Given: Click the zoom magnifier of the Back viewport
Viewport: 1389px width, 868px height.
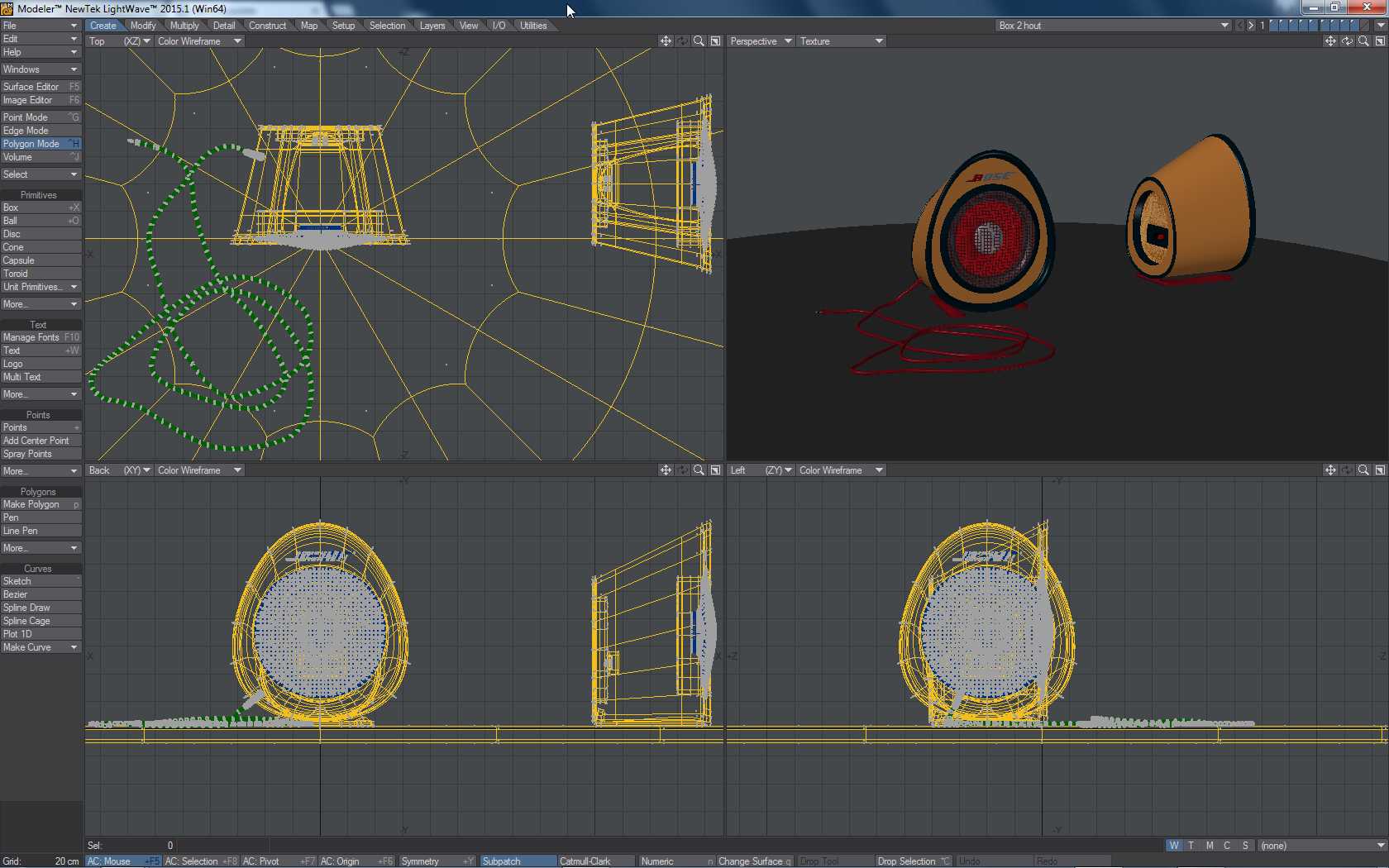Looking at the screenshot, I should pyautogui.click(x=699, y=470).
